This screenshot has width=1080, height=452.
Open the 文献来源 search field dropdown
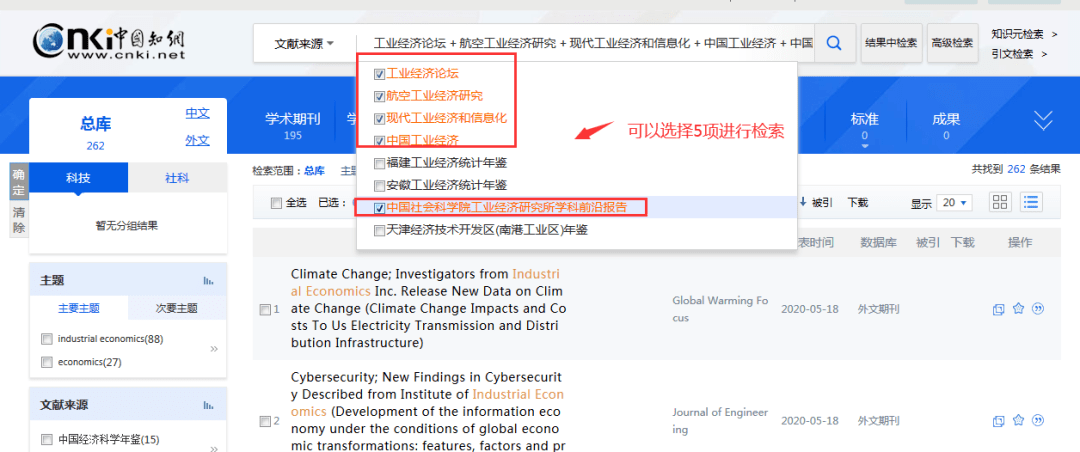(x=304, y=43)
